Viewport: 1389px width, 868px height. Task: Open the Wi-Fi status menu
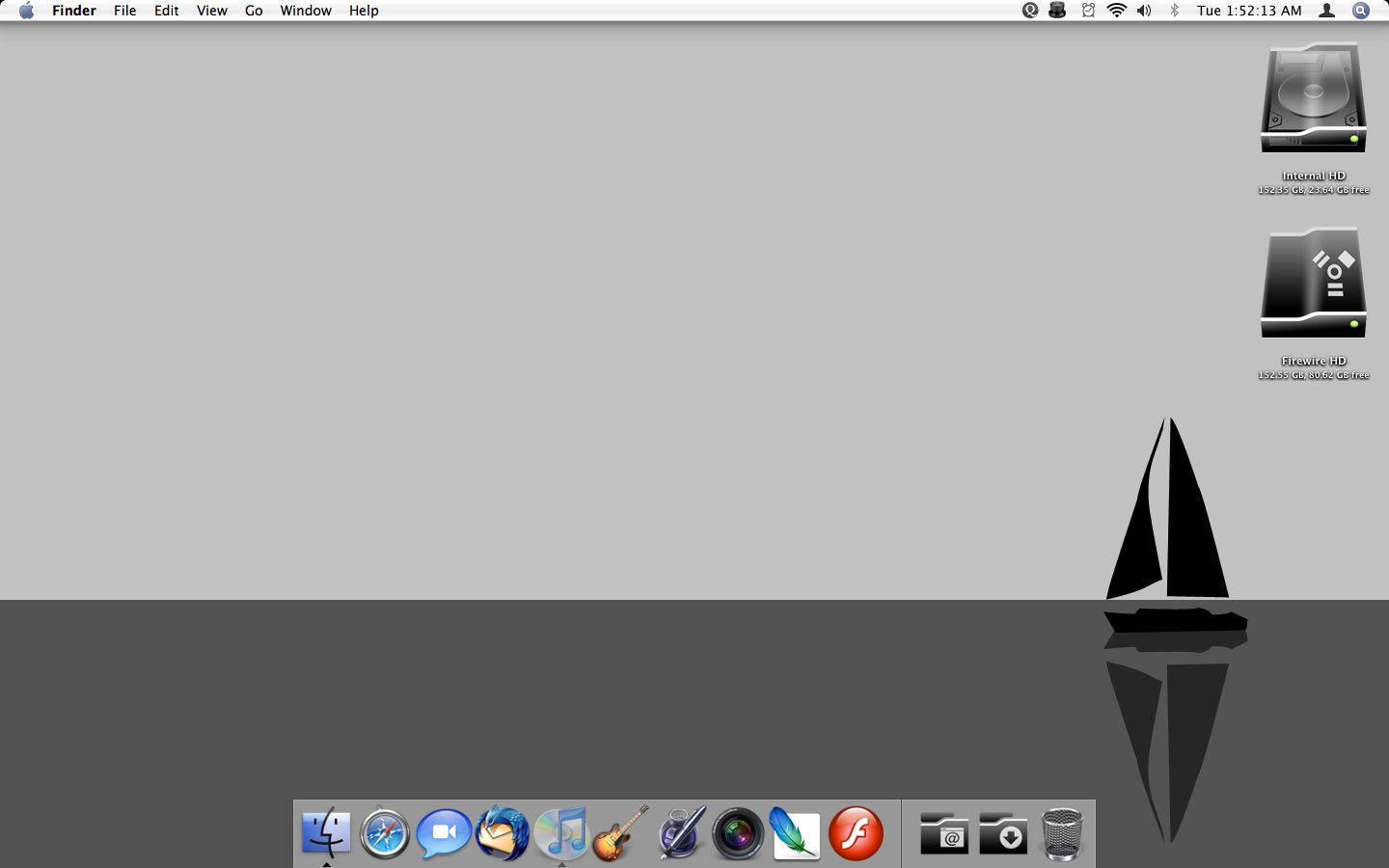(1117, 11)
